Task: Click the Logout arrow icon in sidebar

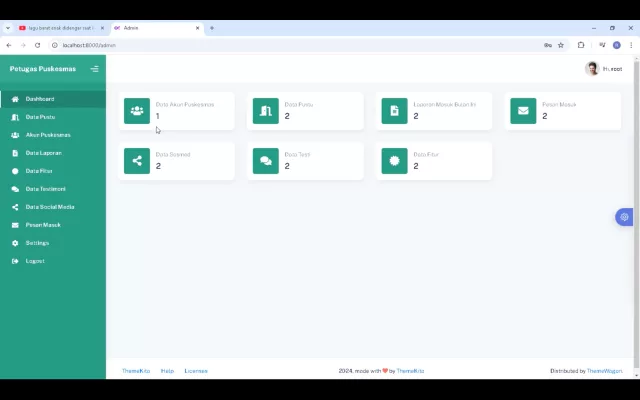Action: (15, 261)
